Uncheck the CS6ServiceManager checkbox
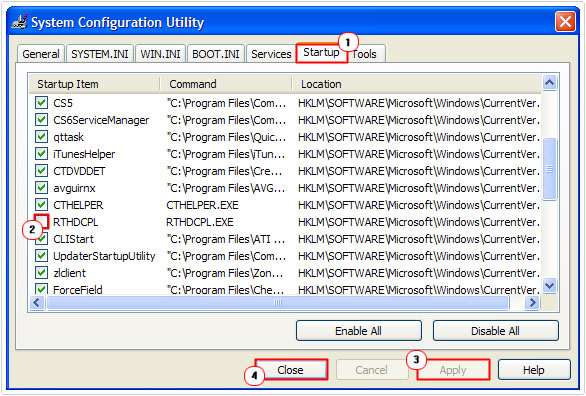 point(41,120)
